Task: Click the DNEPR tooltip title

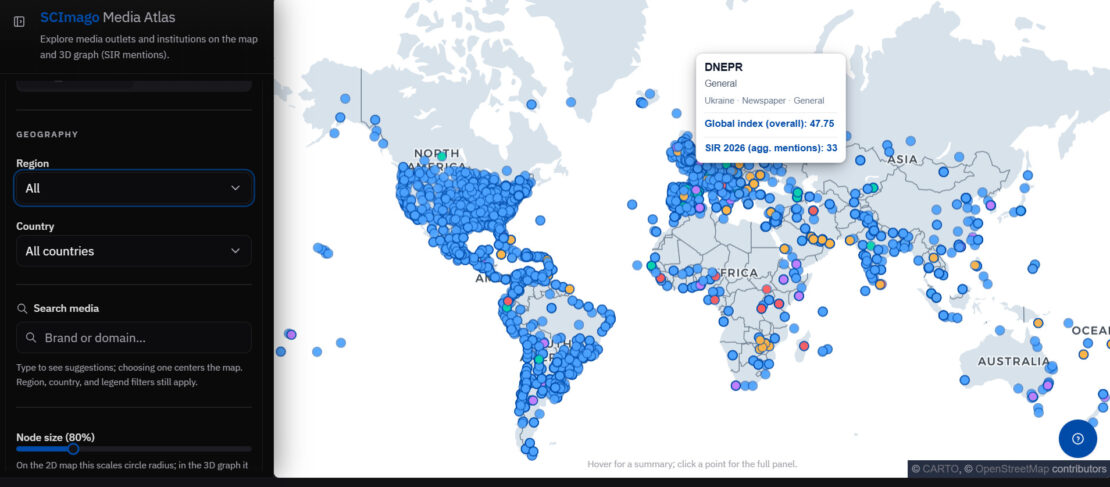Action: click(723, 67)
